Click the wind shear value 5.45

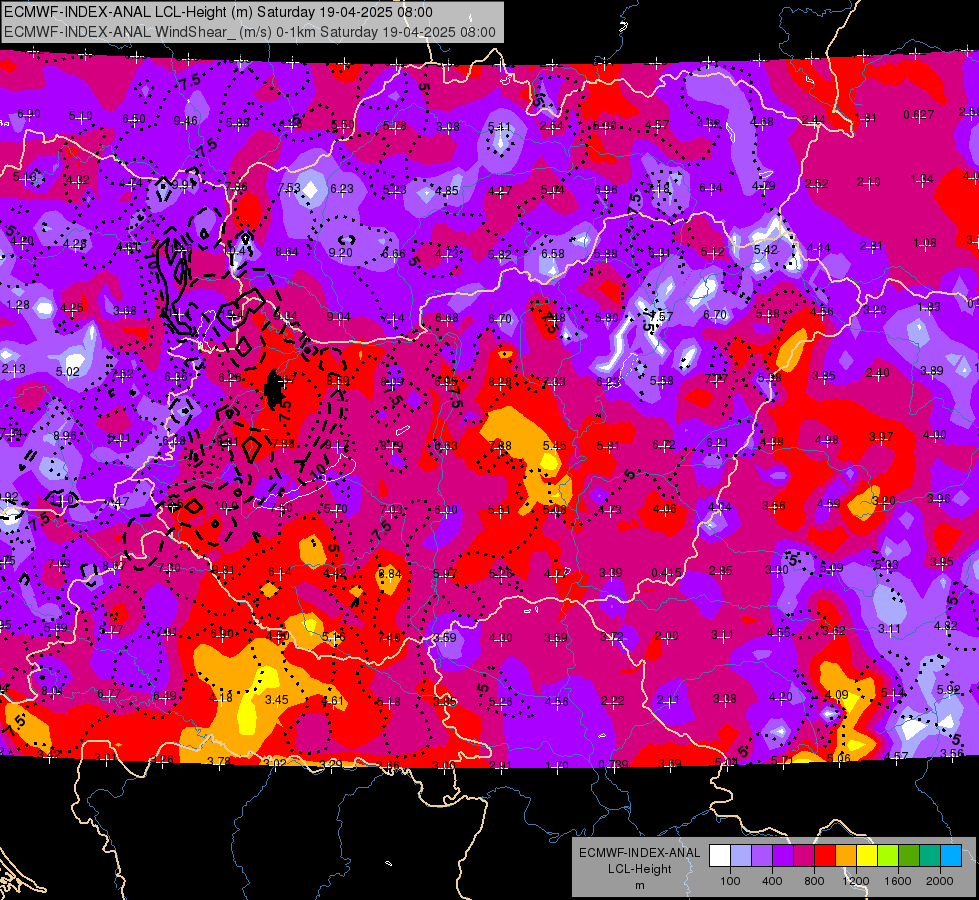coord(554,445)
